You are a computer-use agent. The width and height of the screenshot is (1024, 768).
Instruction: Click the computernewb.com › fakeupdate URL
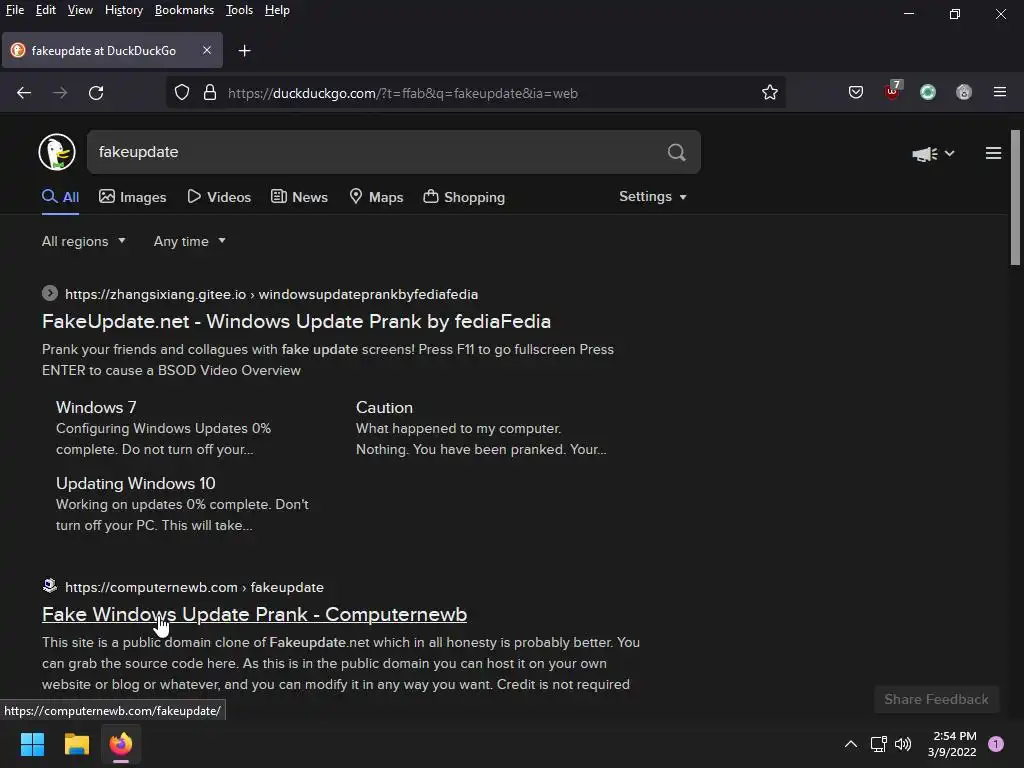(x=195, y=588)
